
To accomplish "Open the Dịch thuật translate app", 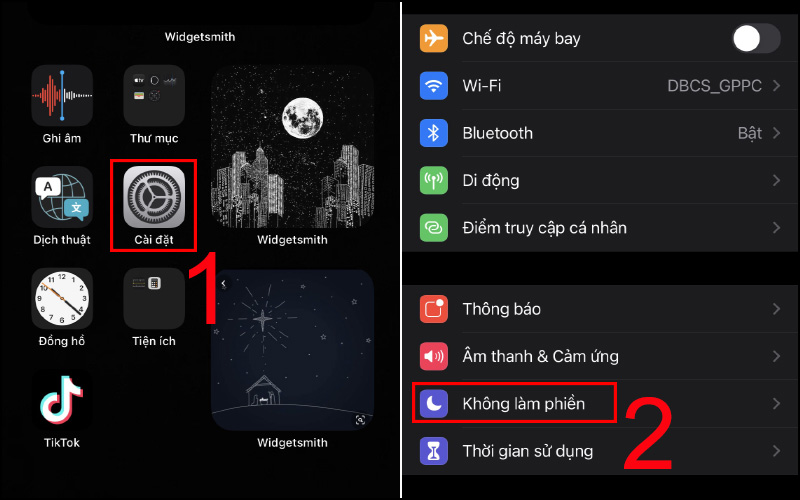I will (x=62, y=197).
